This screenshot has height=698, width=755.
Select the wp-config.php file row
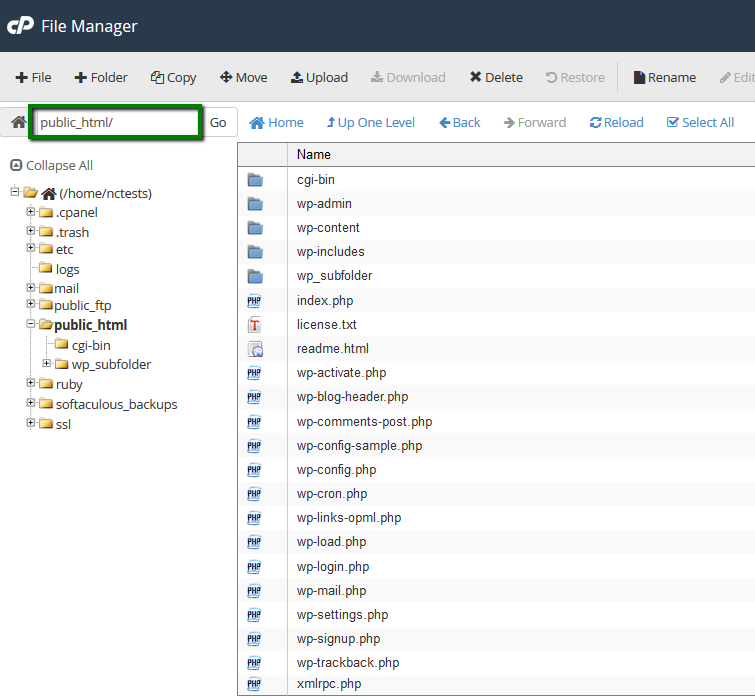tap(336, 470)
